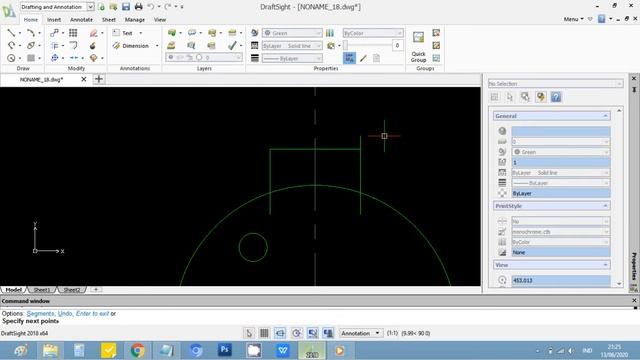Click the line scale field showing 1

coord(561,162)
